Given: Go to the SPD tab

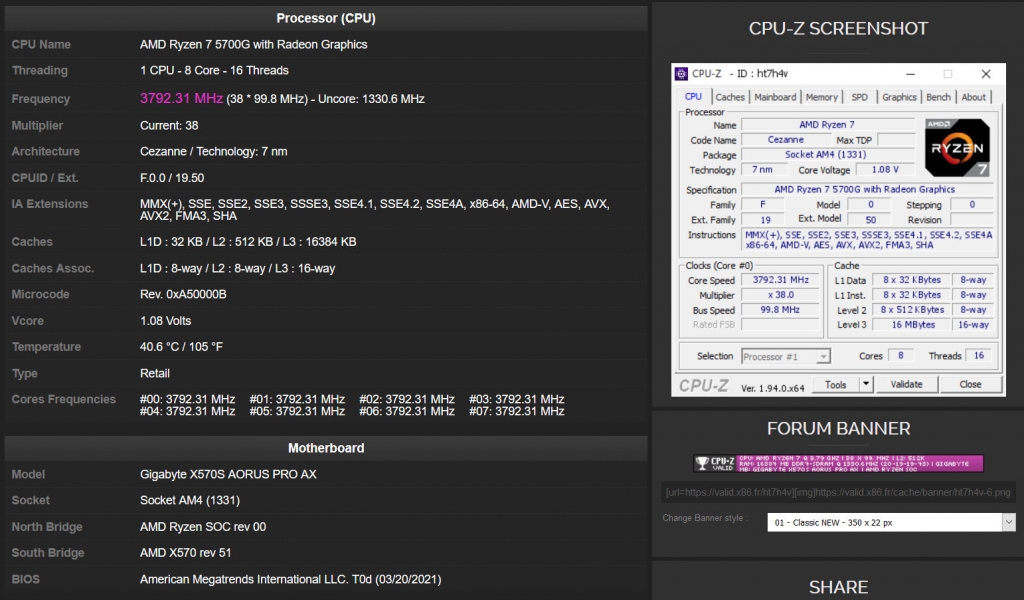Looking at the screenshot, I should pyautogui.click(x=859, y=97).
